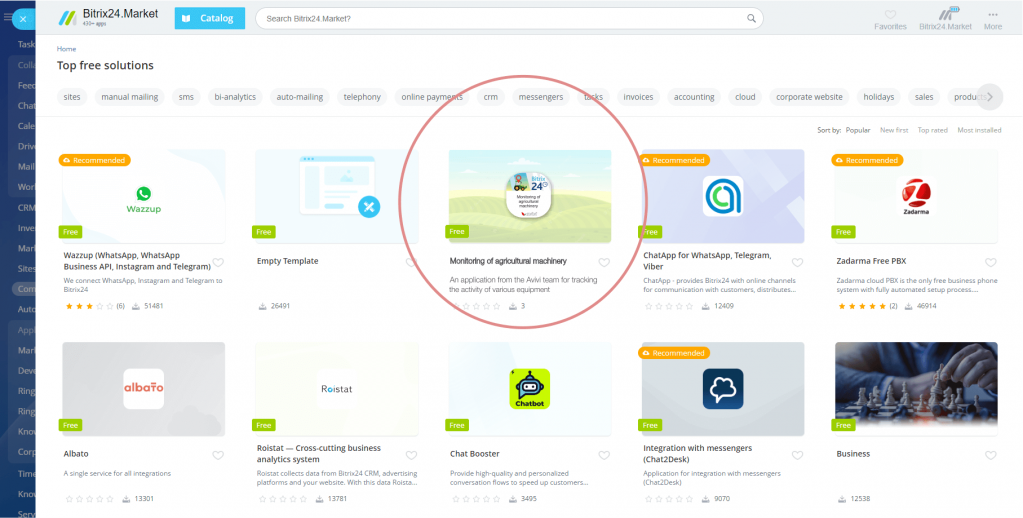Filter by auto-mailing tag
Image resolution: width=1023 pixels, height=518 pixels.
point(300,97)
